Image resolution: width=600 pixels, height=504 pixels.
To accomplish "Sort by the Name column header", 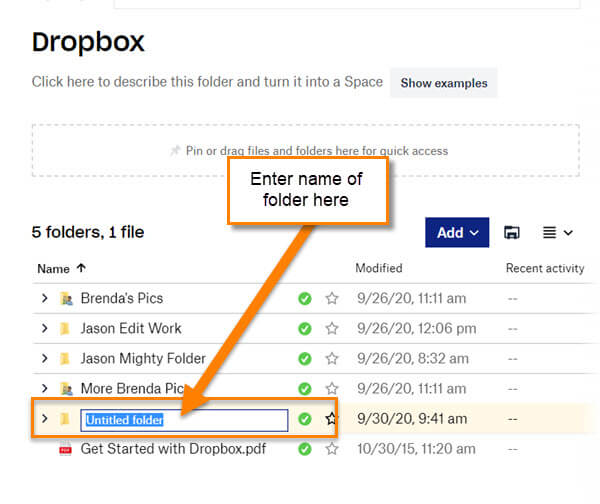I will (x=61, y=269).
